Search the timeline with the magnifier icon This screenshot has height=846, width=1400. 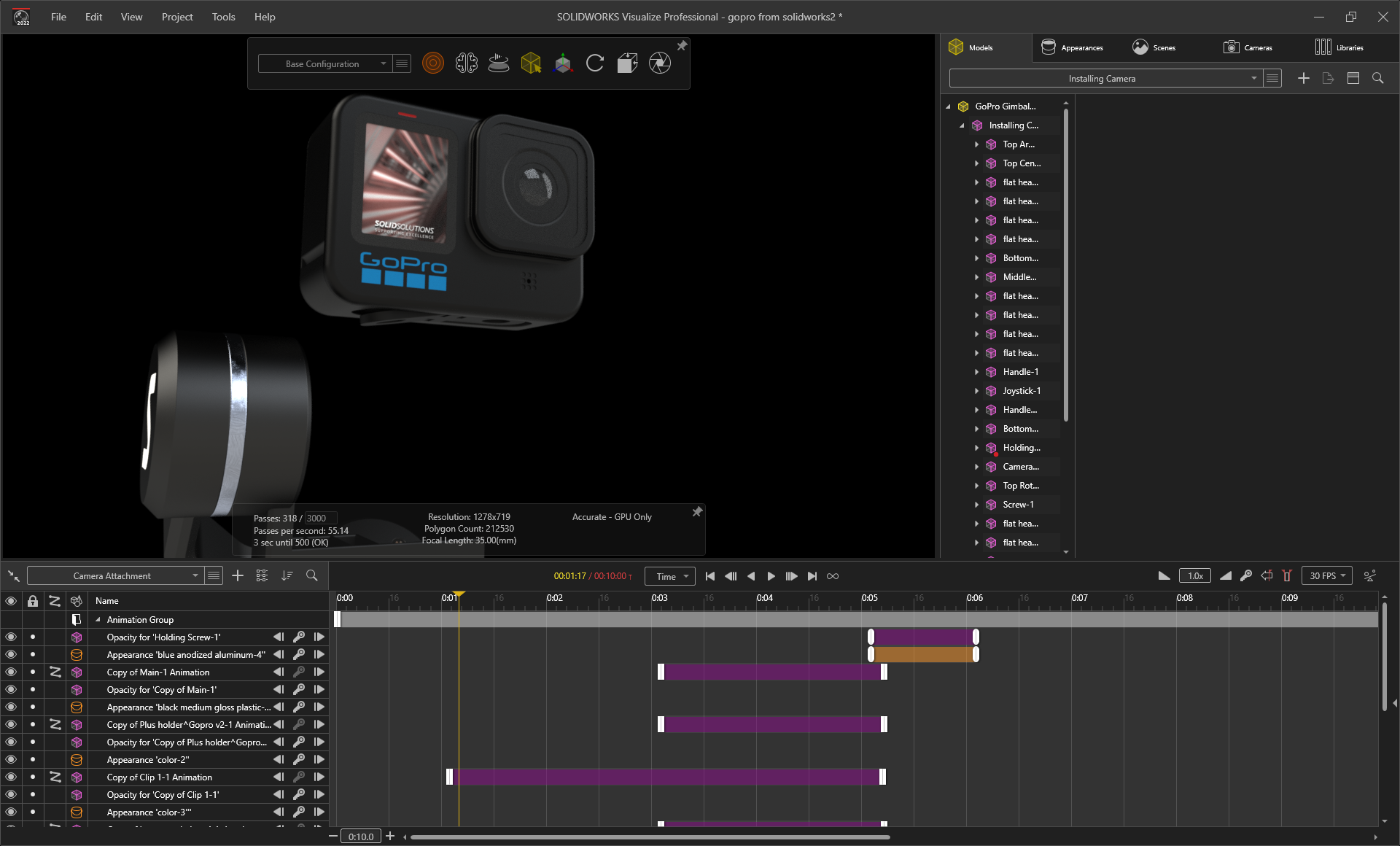click(311, 575)
